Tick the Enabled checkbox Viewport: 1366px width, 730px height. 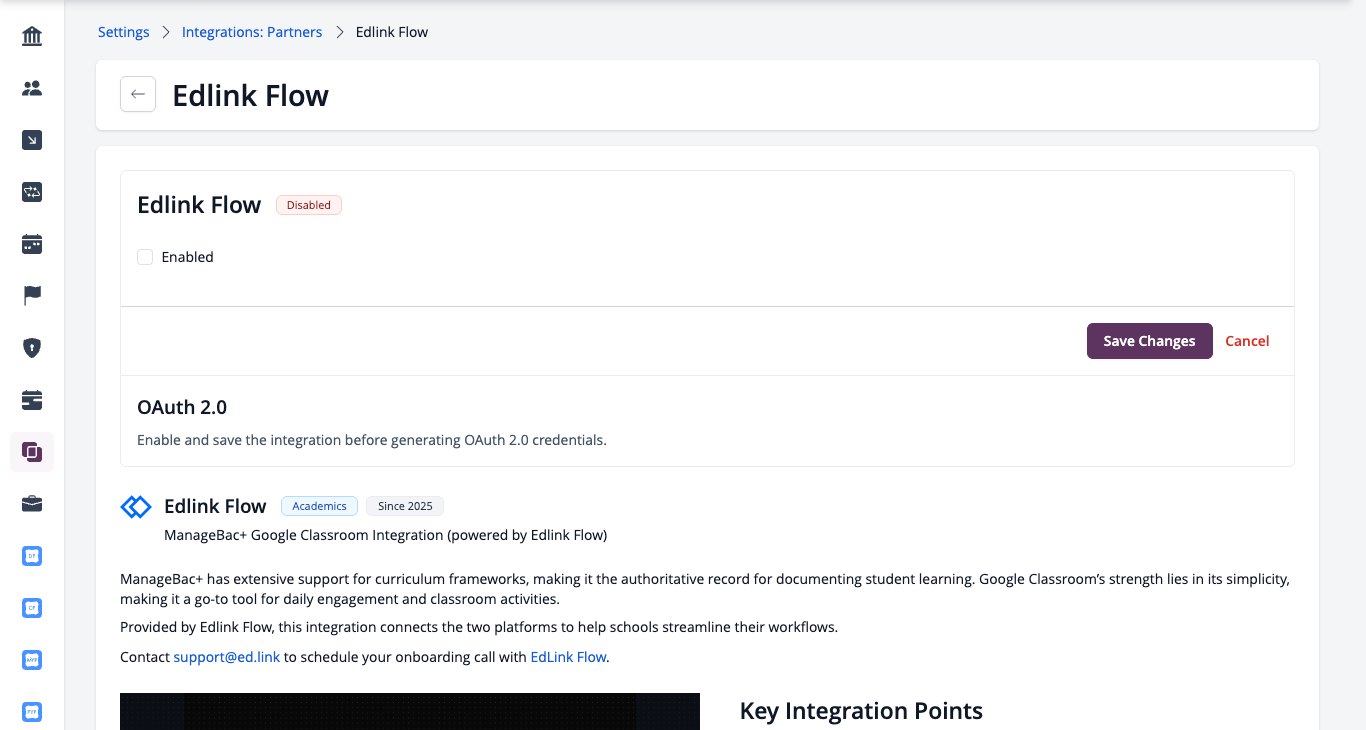145,257
